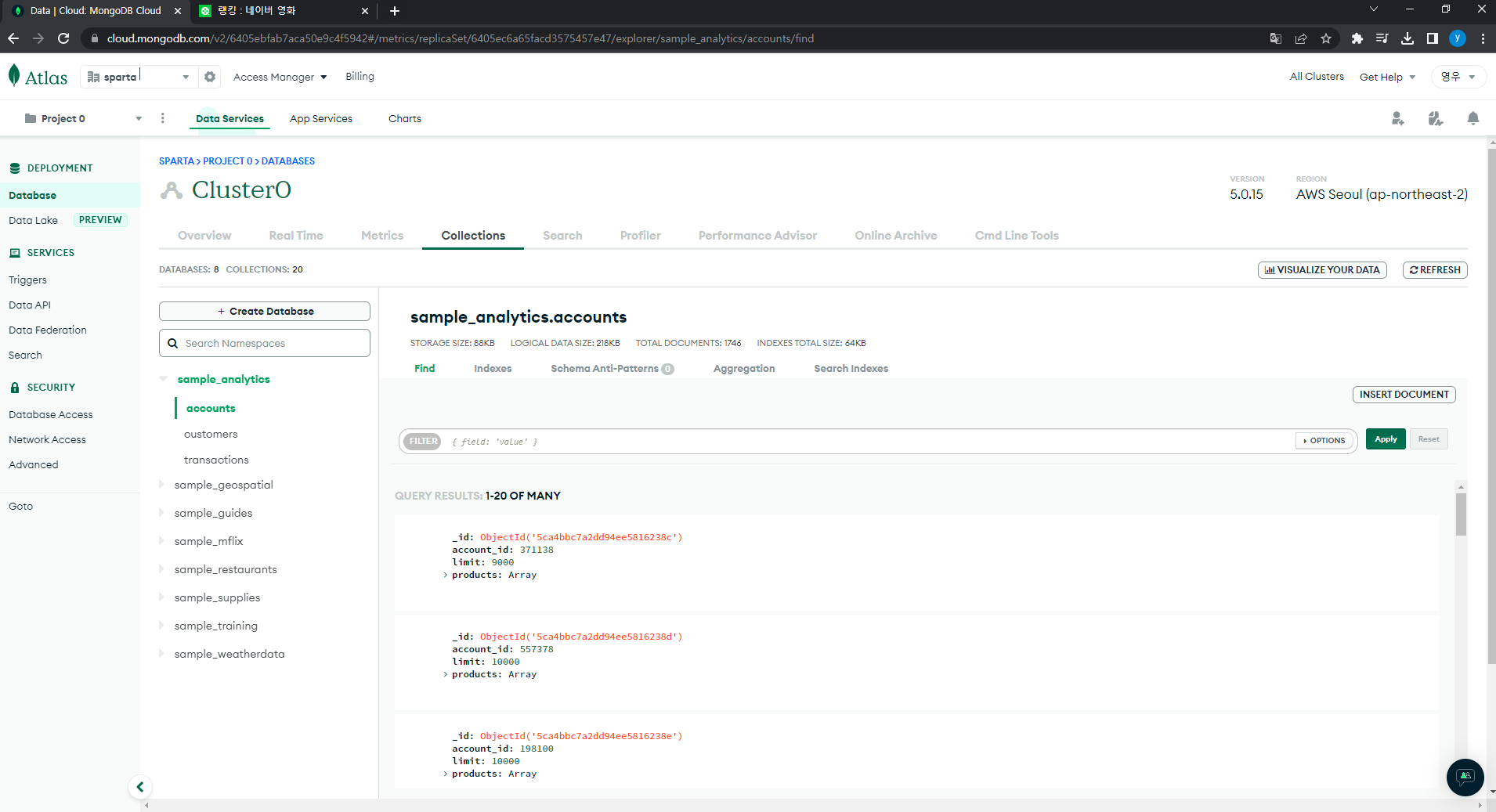Open the collection Indexes tab
The image size is (1496, 812).
coord(493,369)
